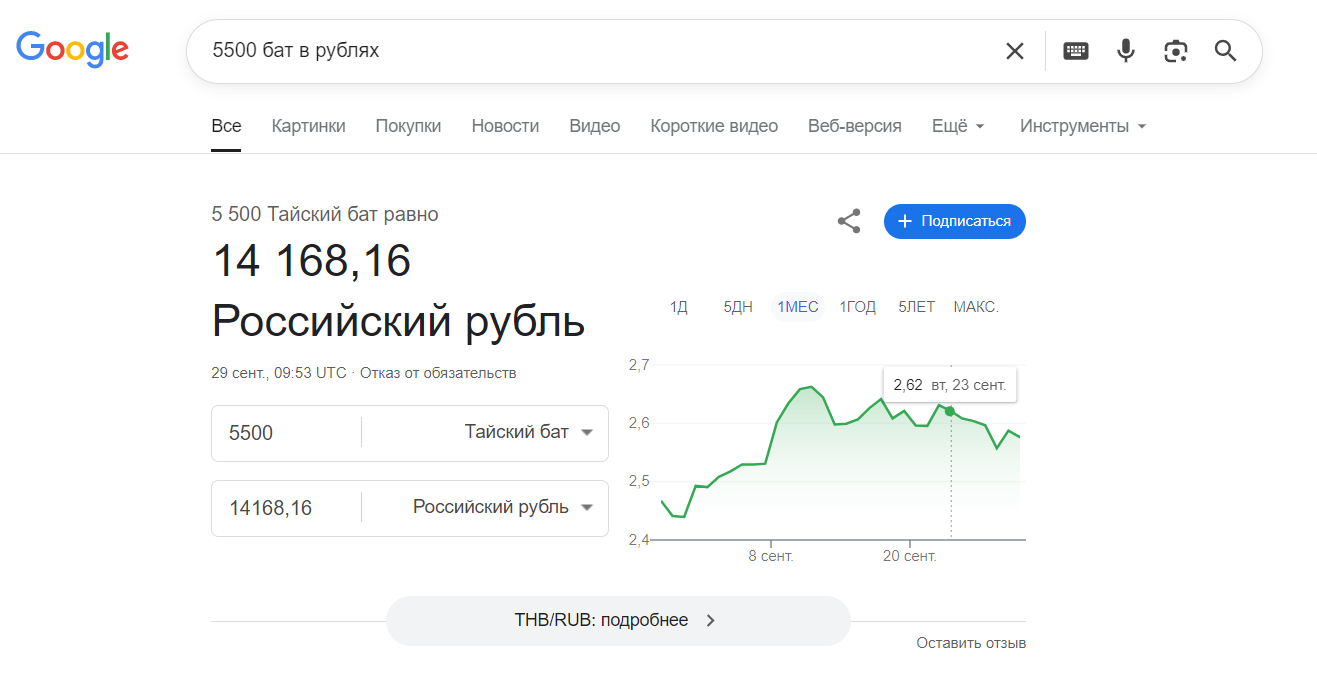Open THB/RUB: подробнее link
Image resolution: width=1317 pixels, height=688 pixels.
click(x=618, y=620)
